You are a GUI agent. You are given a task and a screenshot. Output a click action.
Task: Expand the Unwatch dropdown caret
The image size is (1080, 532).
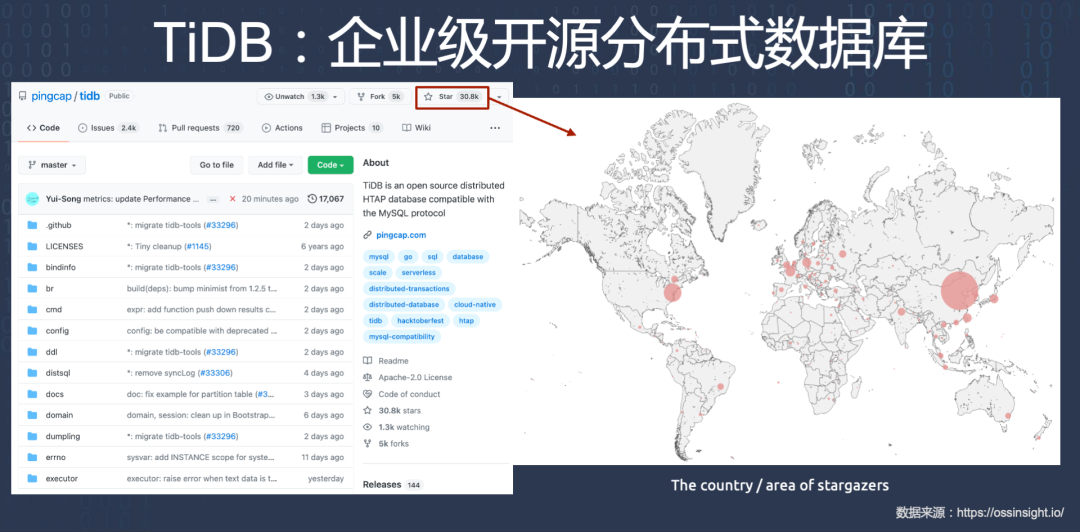(x=335, y=97)
